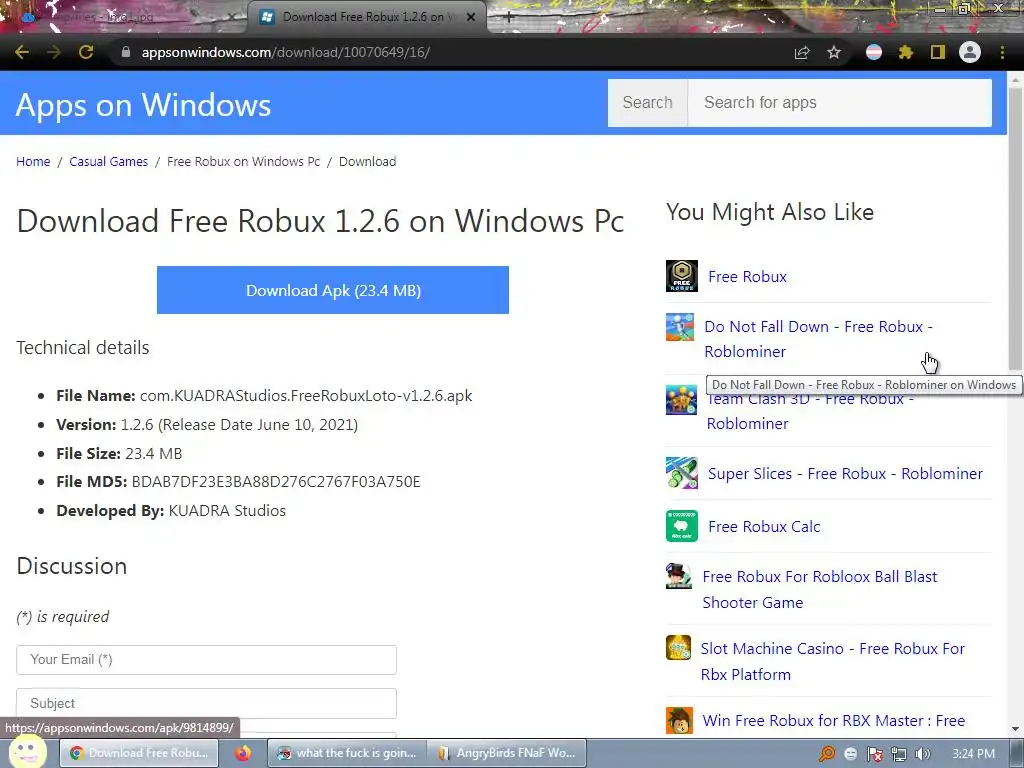This screenshot has width=1024, height=768.
Task: Click the Subject input field
Action: (206, 703)
